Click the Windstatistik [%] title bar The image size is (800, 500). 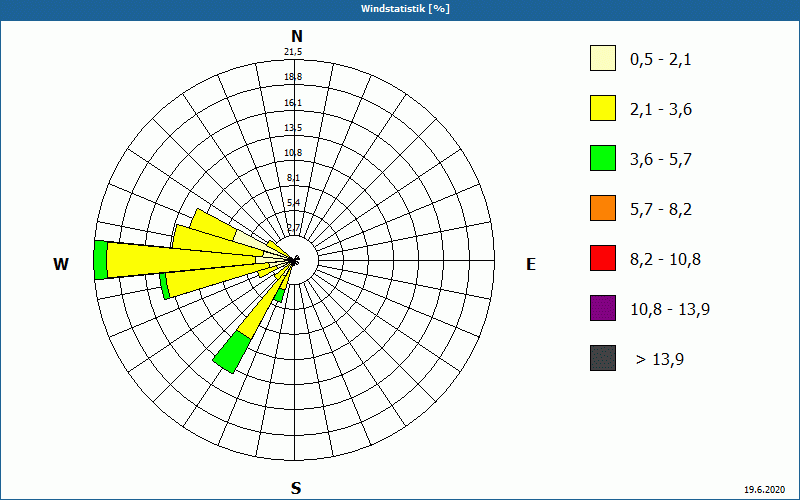click(400, 9)
